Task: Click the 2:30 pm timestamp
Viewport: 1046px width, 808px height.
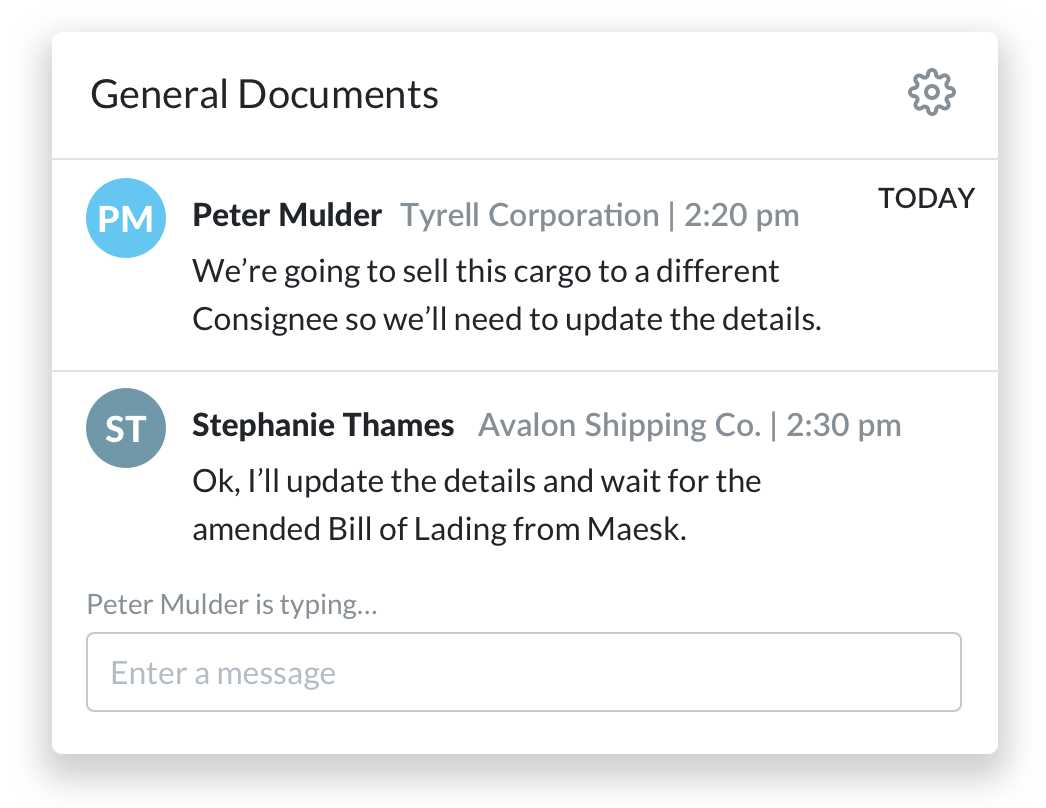Action: pos(844,425)
